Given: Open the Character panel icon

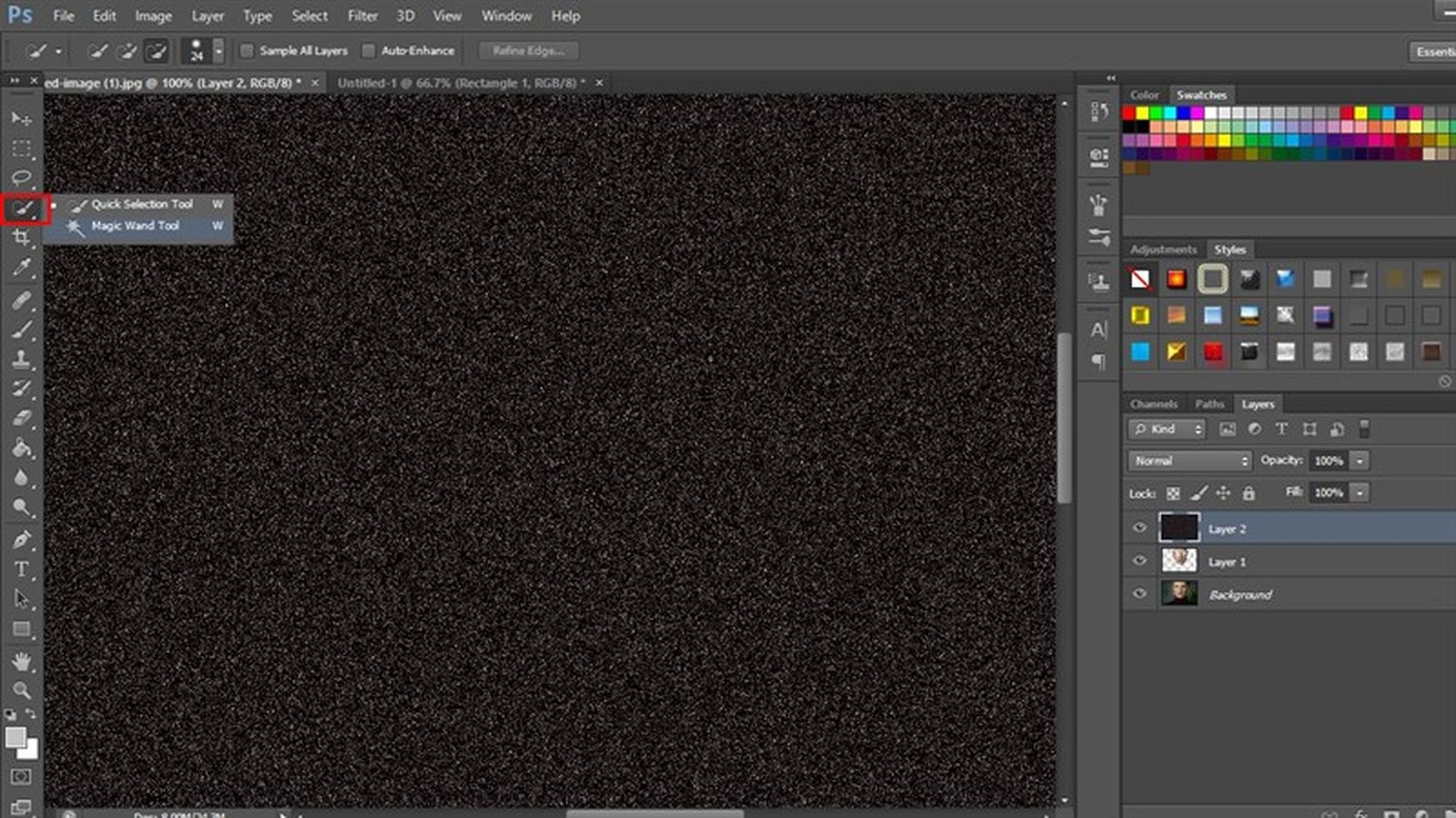Looking at the screenshot, I should click(x=1099, y=330).
